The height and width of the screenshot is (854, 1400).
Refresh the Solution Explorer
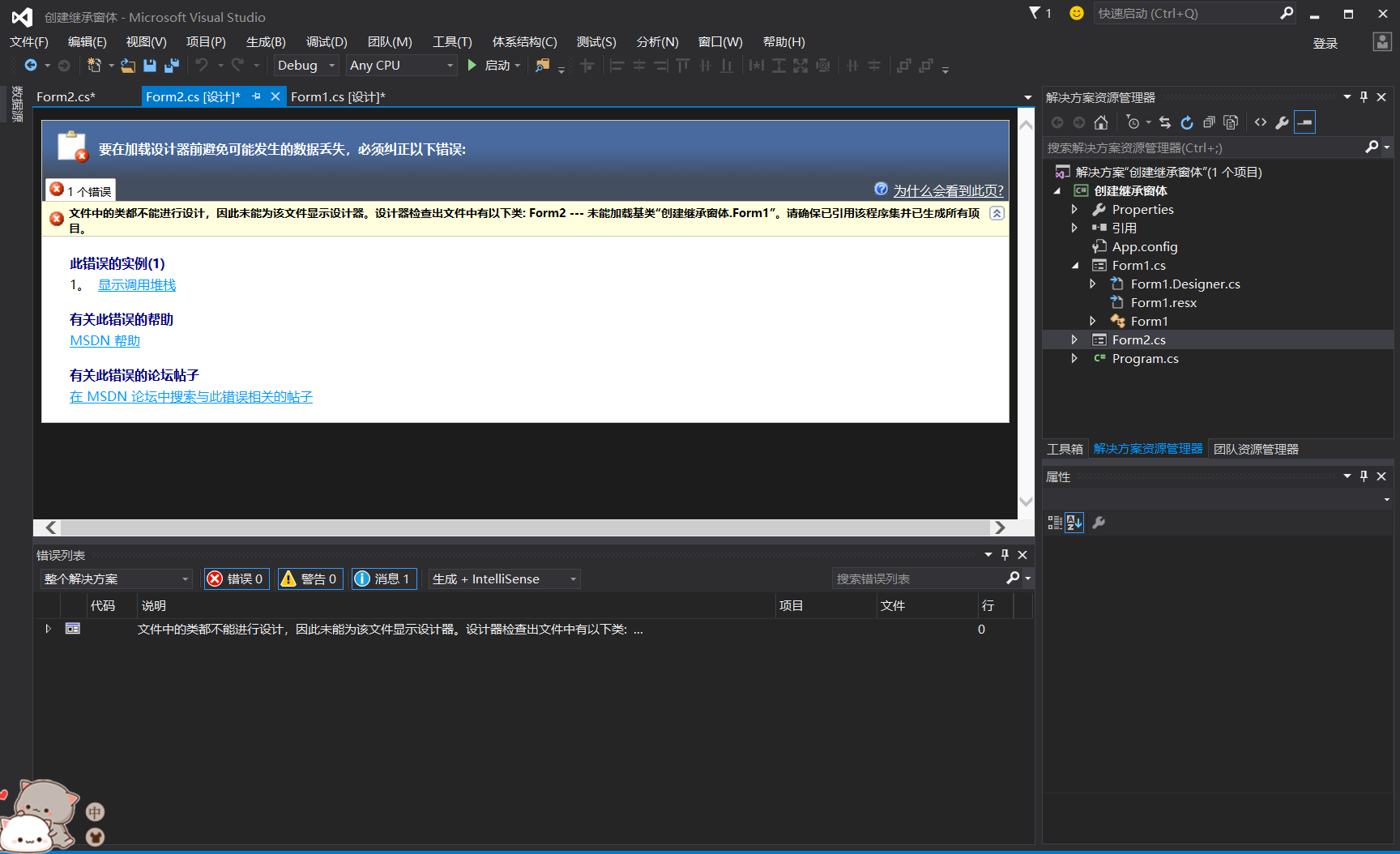1186,122
